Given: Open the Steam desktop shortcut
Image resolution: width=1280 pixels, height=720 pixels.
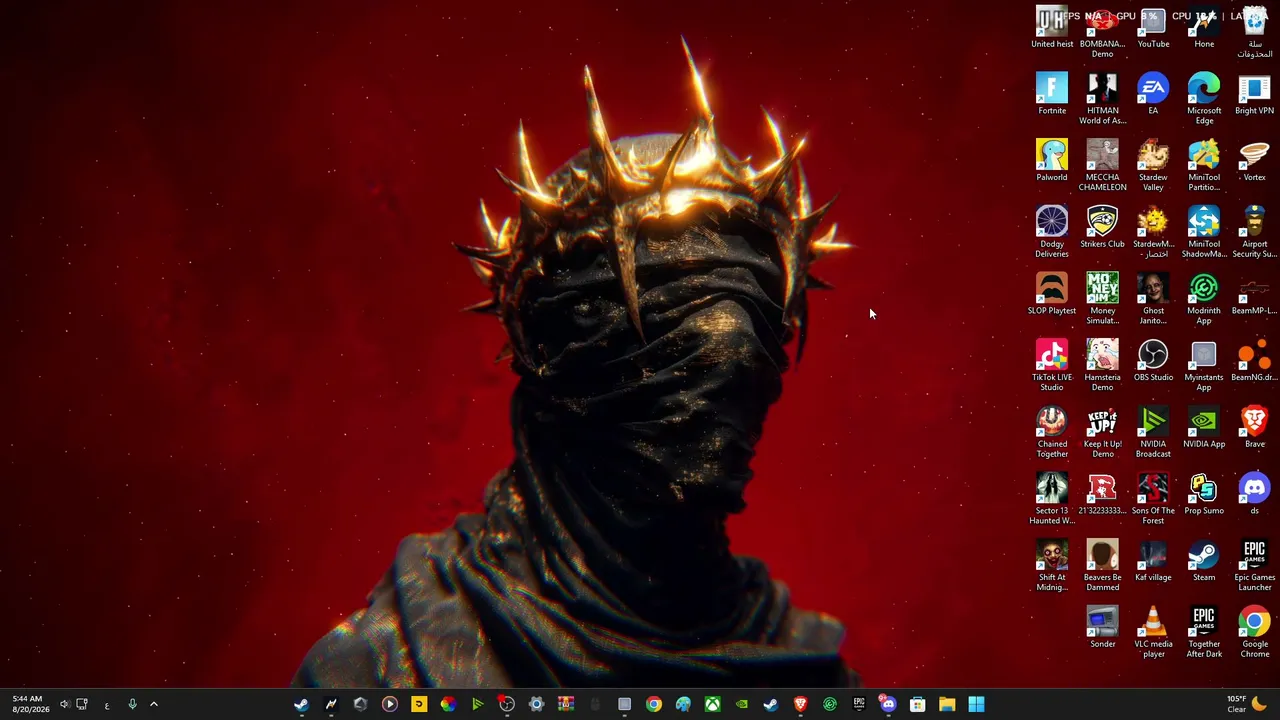Looking at the screenshot, I should point(1204,562).
